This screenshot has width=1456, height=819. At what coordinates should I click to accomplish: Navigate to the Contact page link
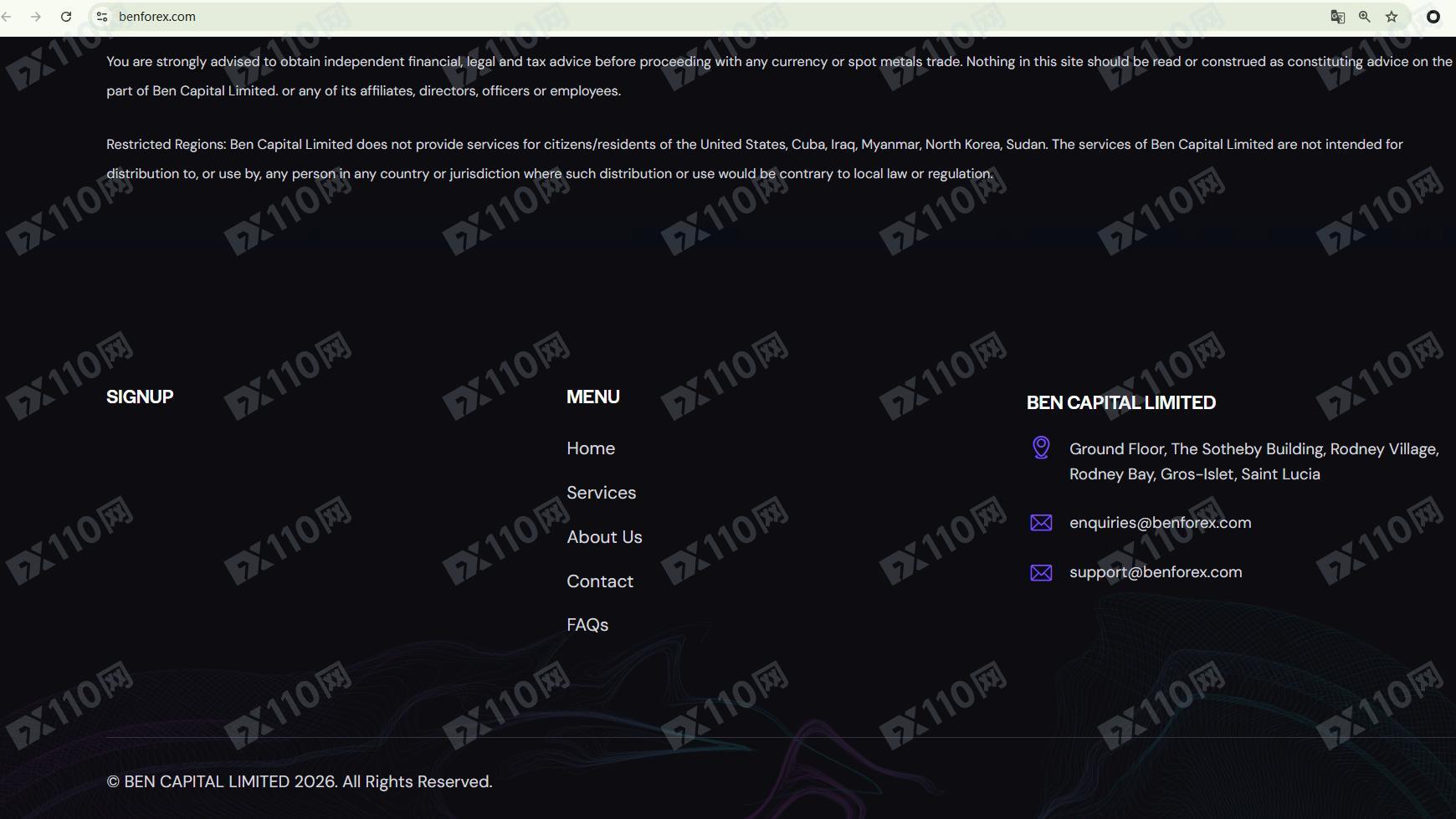click(x=600, y=581)
